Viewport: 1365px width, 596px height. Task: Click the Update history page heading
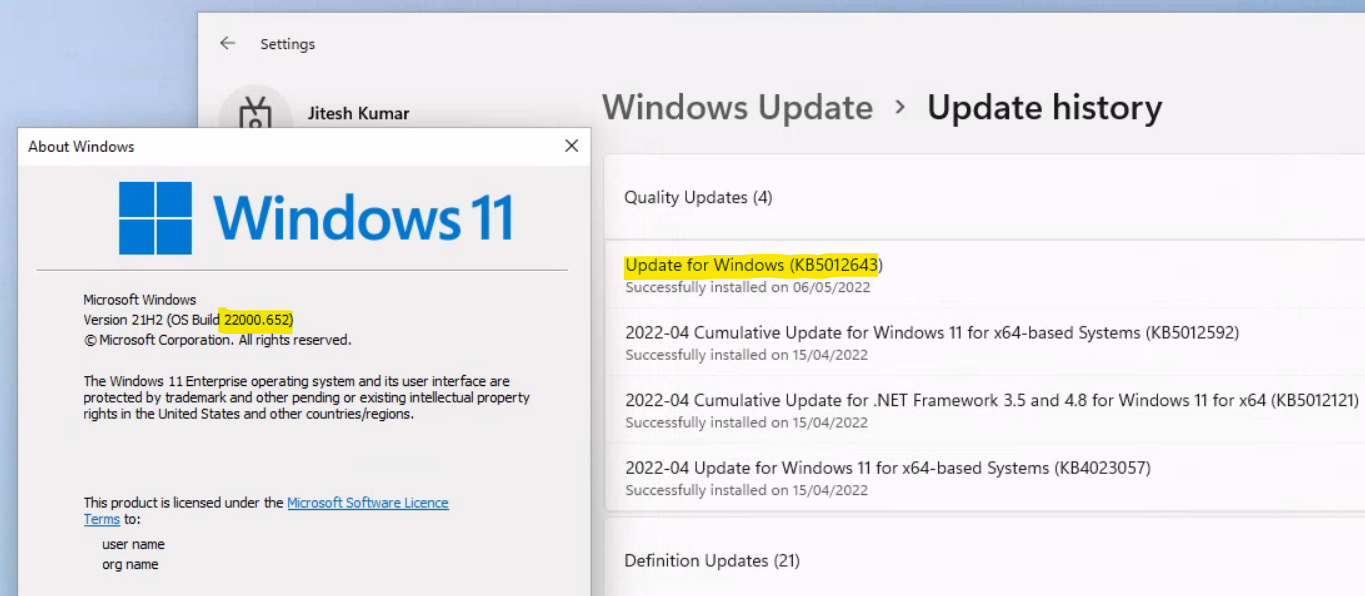(x=1044, y=107)
